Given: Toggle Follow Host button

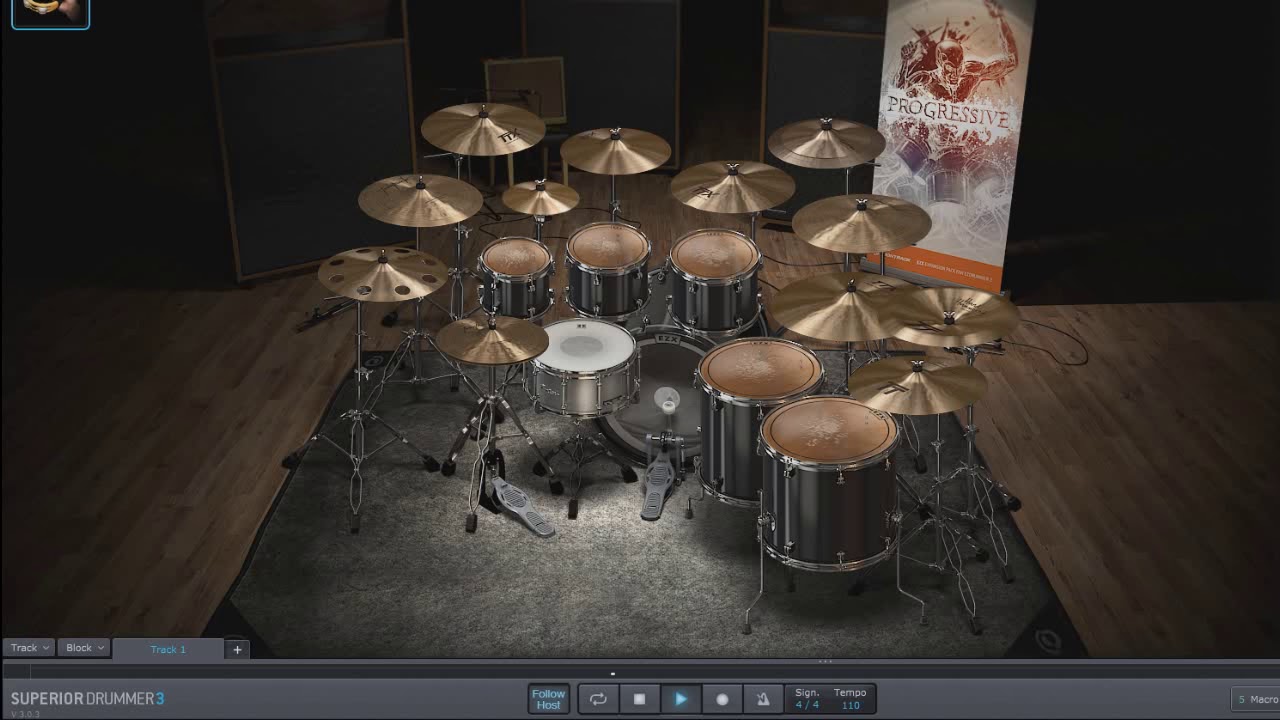Looking at the screenshot, I should (x=548, y=699).
